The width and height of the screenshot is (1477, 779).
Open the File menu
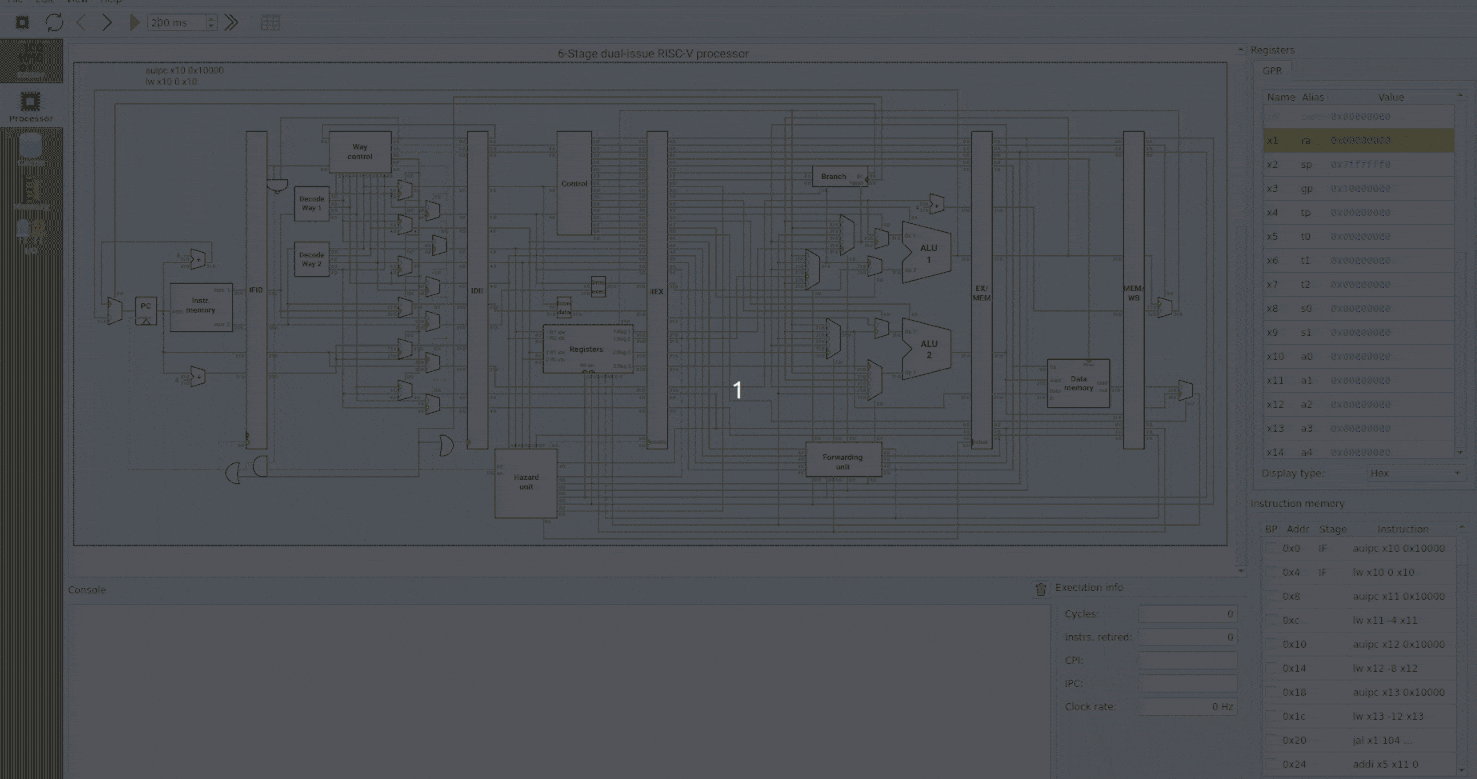tap(14, 2)
